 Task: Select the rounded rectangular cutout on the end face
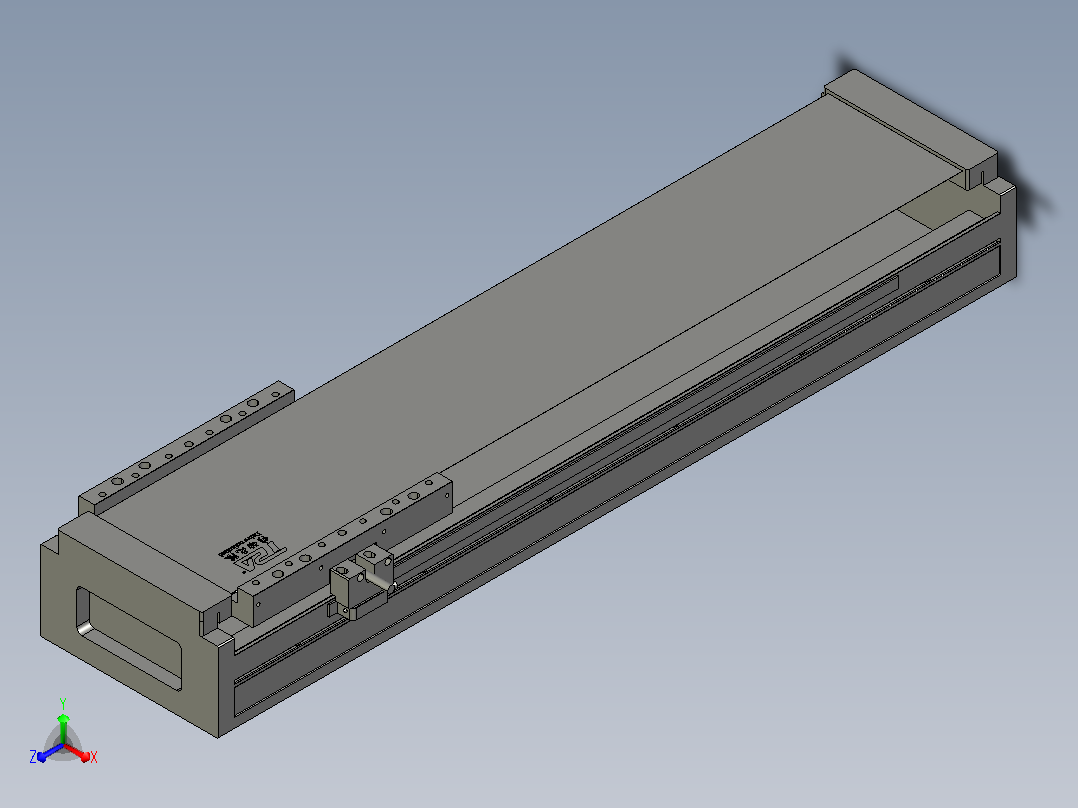tap(129, 638)
